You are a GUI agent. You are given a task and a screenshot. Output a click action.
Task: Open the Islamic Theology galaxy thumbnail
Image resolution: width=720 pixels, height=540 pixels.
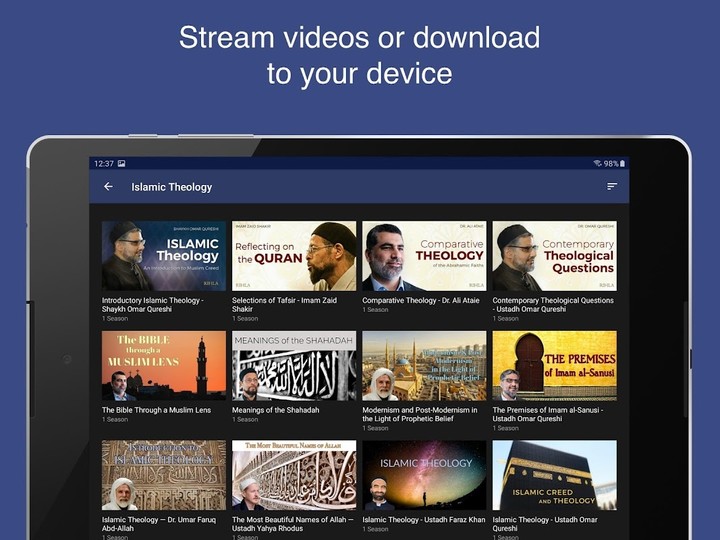pyautogui.click(x=424, y=475)
